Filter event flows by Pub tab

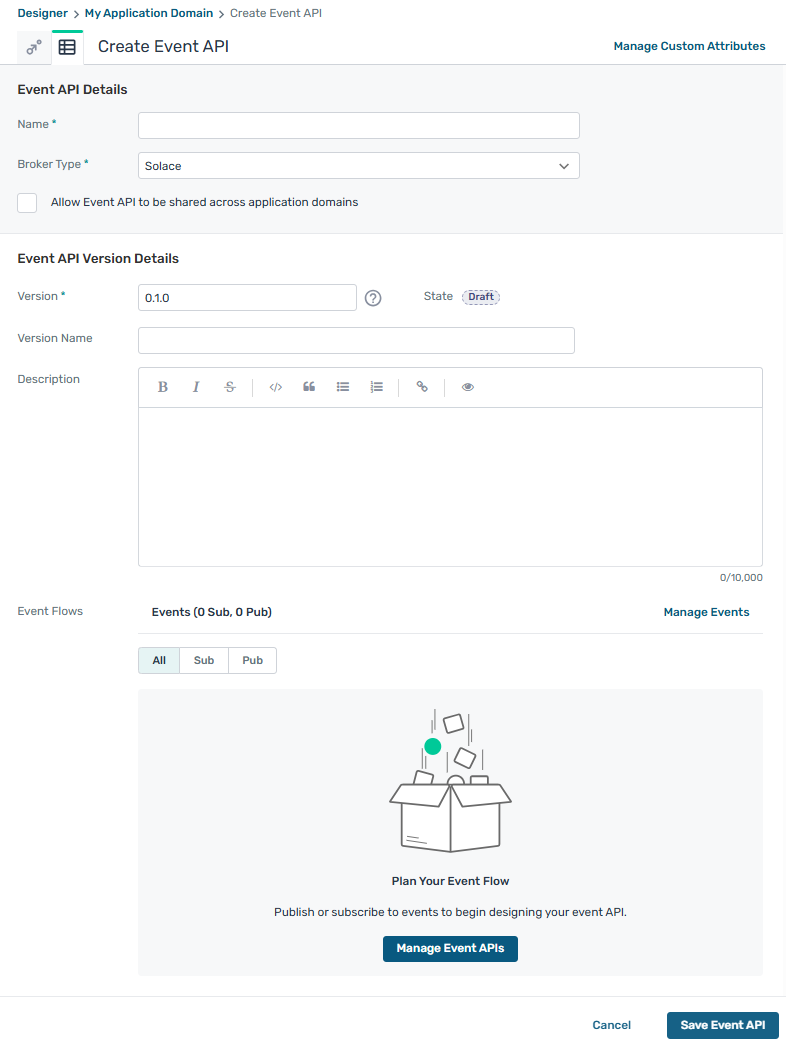click(252, 661)
